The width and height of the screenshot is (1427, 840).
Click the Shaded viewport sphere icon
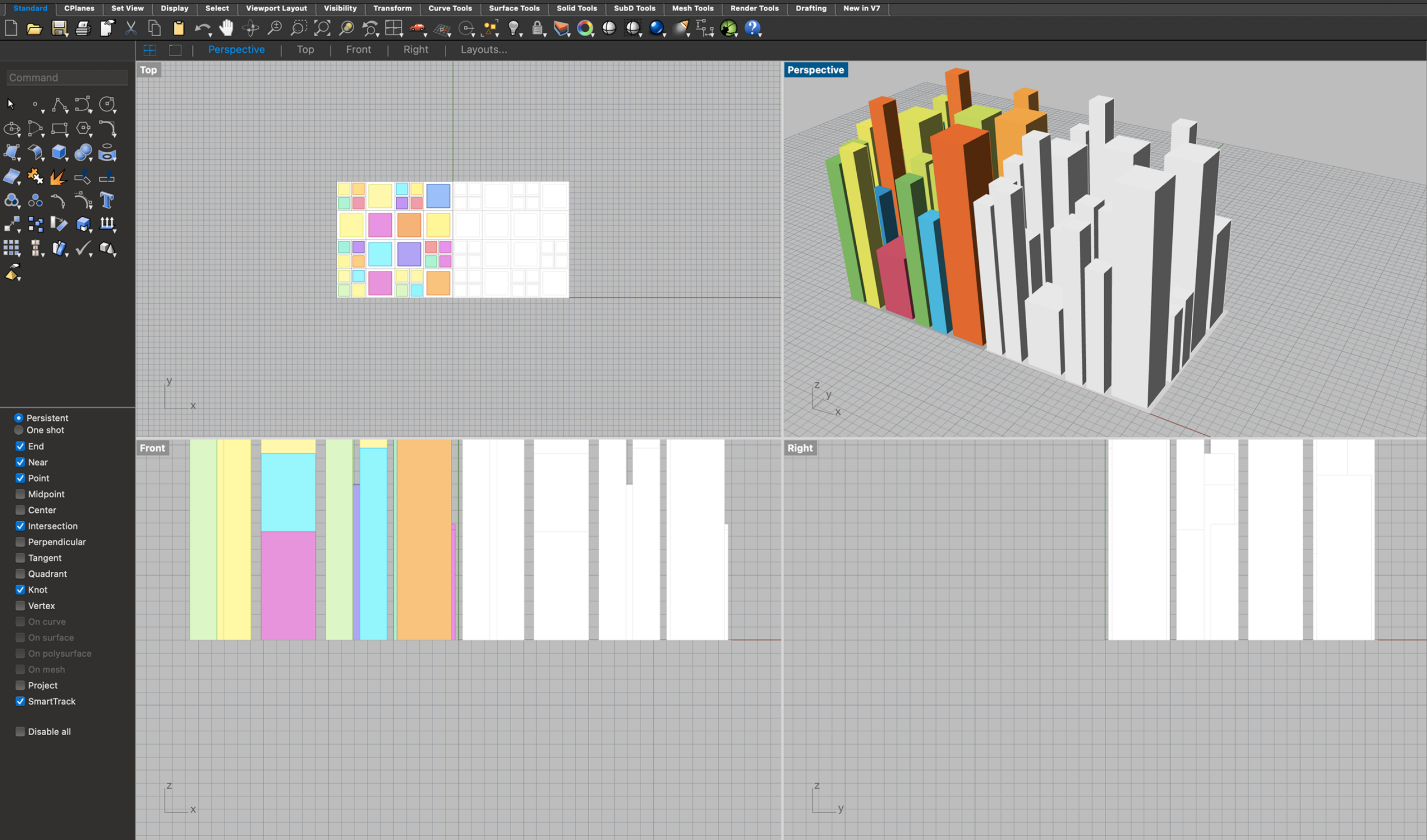click(x=609, y=28)
